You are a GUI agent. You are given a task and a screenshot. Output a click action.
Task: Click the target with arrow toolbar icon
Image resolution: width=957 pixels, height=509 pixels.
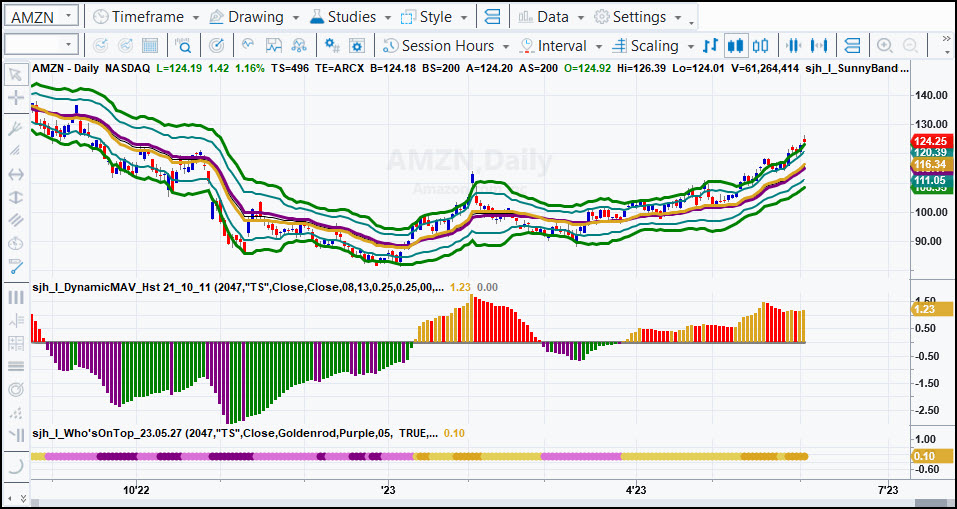[216, 45]
